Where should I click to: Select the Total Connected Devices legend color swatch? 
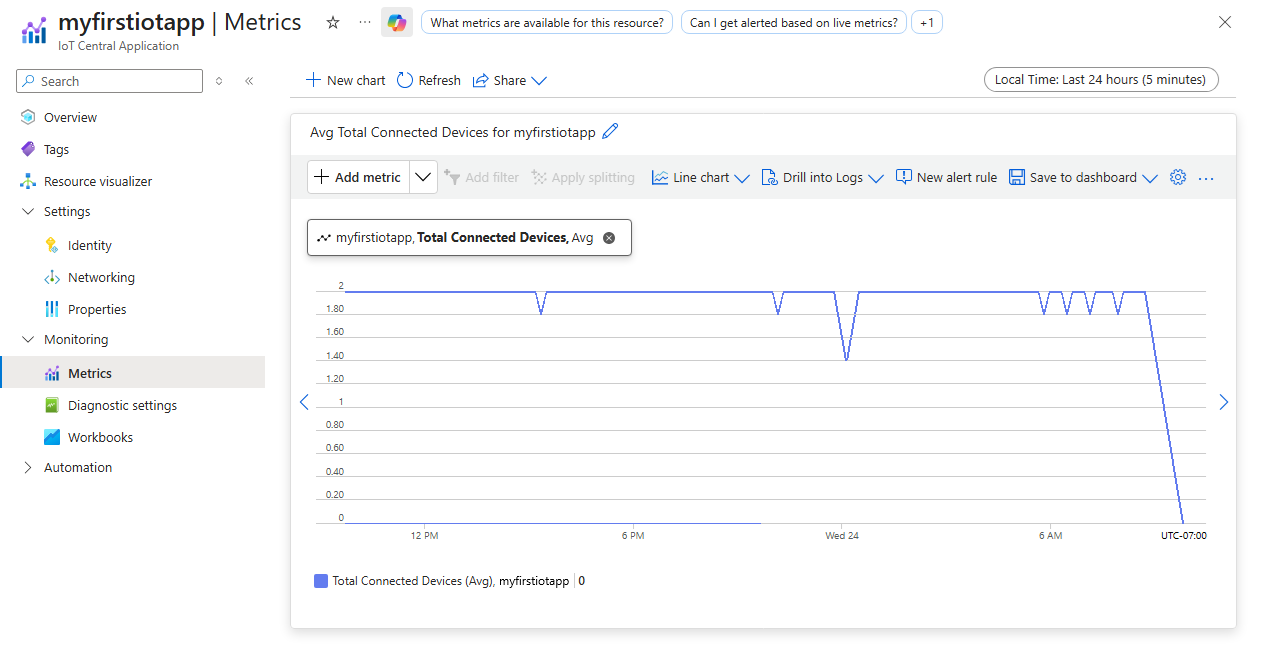coord(318,581)
